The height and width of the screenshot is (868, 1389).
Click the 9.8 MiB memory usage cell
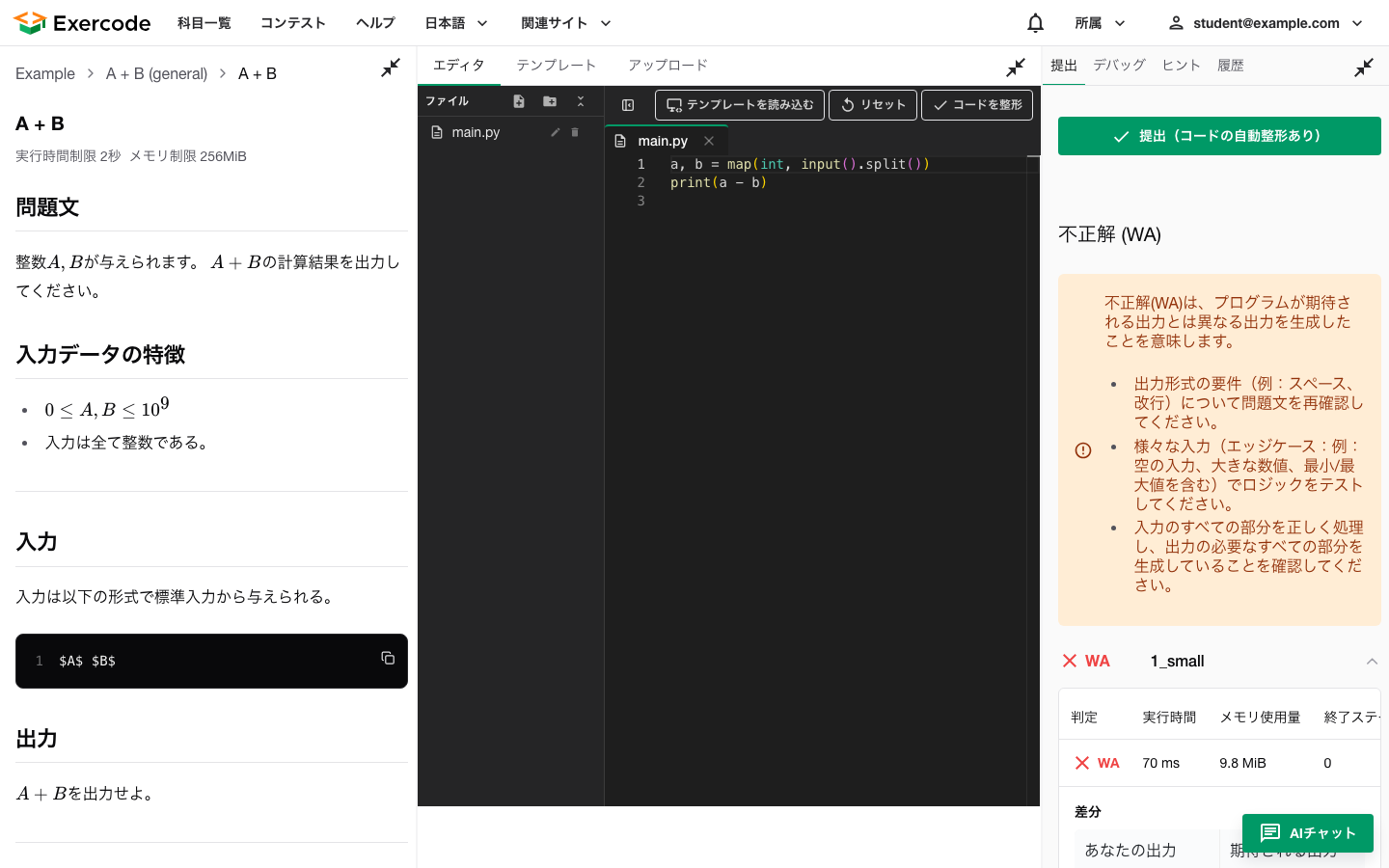point(1242,763)
